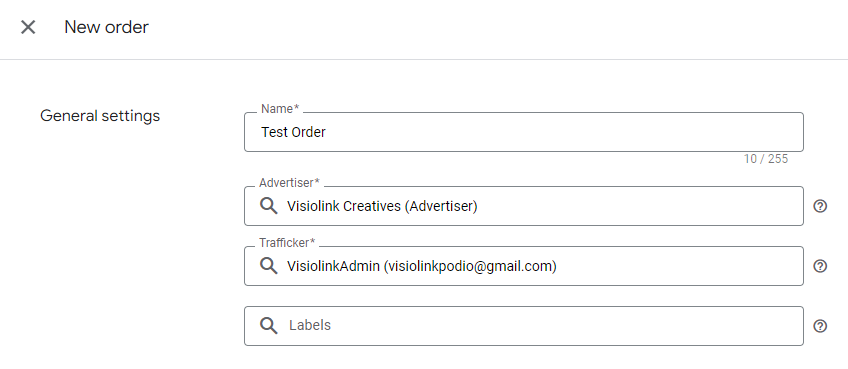
Task: Click the Name* floating field label
Action: (280, 109)
